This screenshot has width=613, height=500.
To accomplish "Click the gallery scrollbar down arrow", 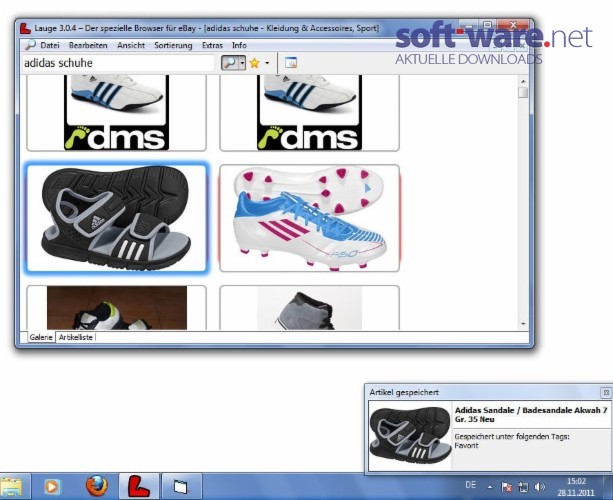I will coord(523,324).
